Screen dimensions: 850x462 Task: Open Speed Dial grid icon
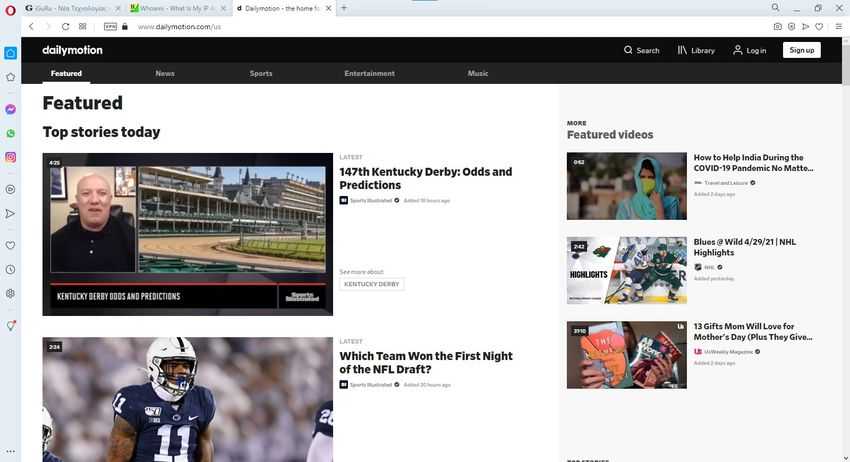(x=82, y=27)
